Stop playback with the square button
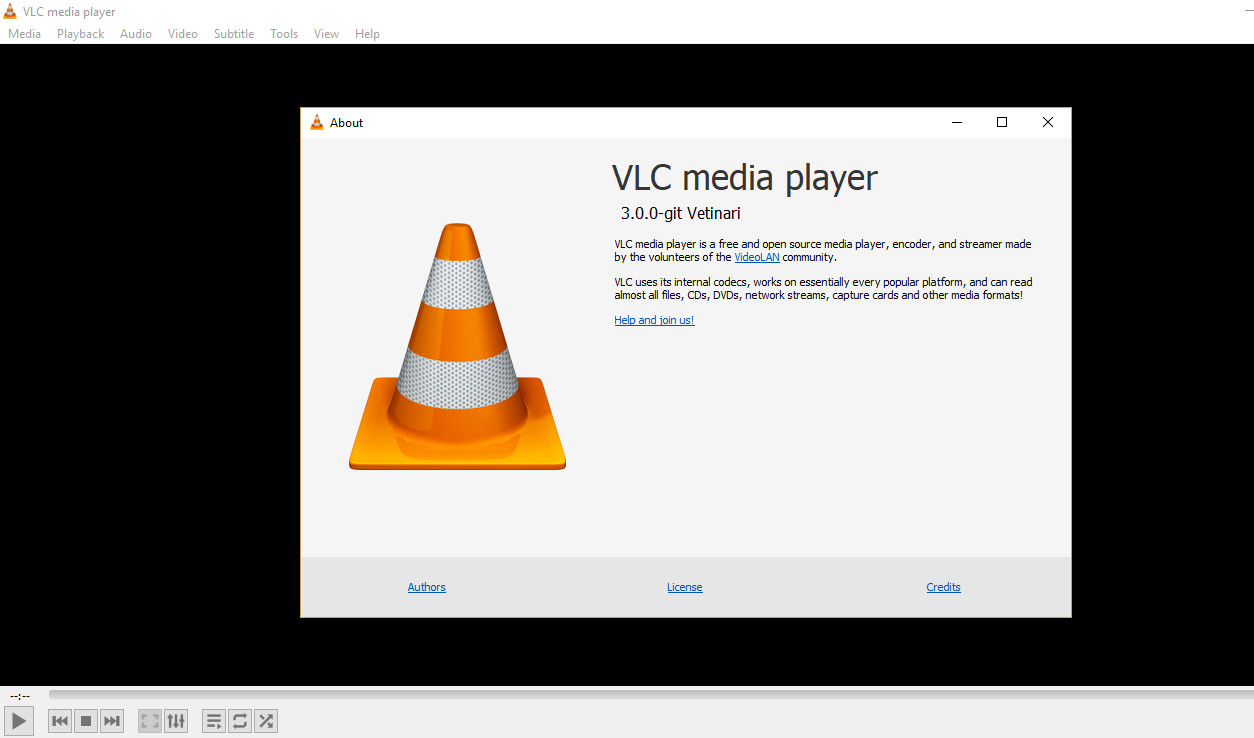Screen dimensions: 1254x738 pyautogui.click(x=86, y=720)
